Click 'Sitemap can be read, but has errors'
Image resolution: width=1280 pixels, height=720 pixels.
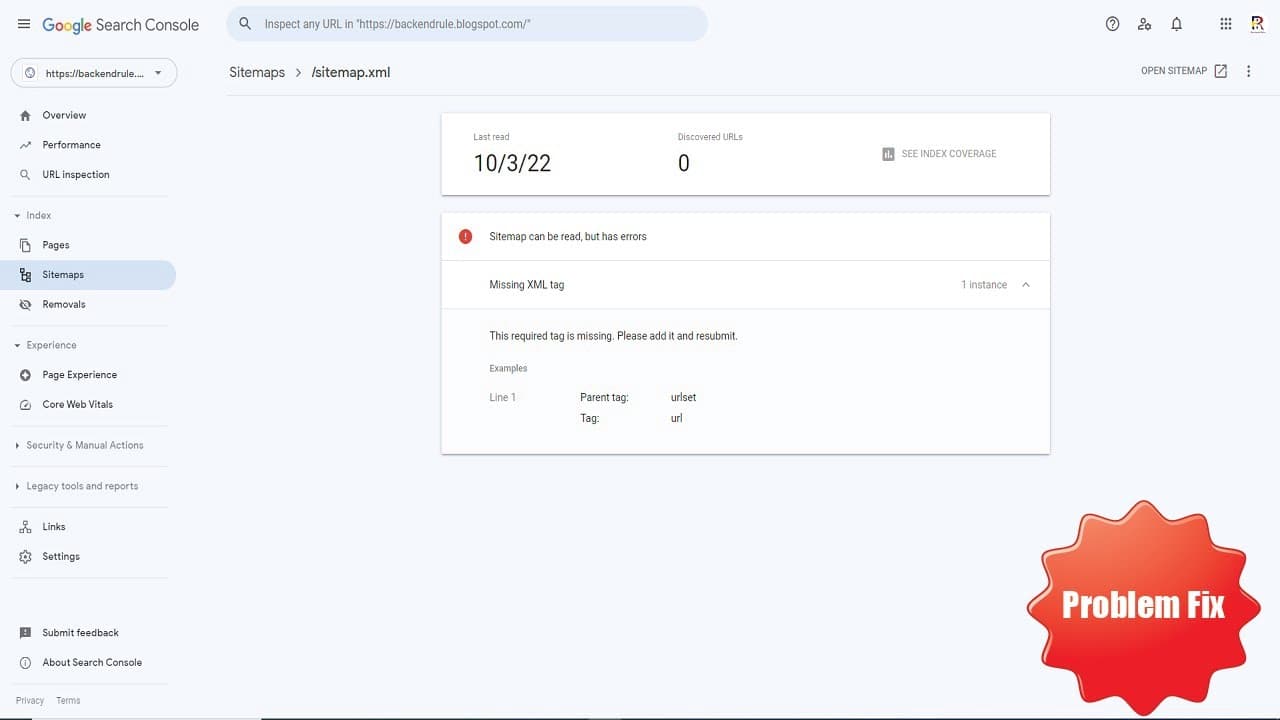(x=568, y=237)
